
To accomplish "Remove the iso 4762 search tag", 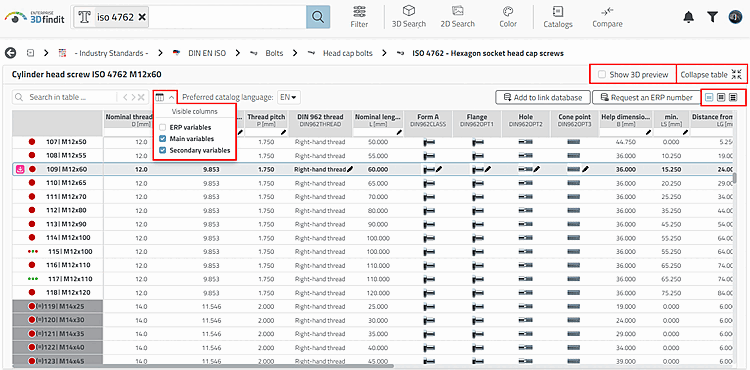I will coord(142,17).
